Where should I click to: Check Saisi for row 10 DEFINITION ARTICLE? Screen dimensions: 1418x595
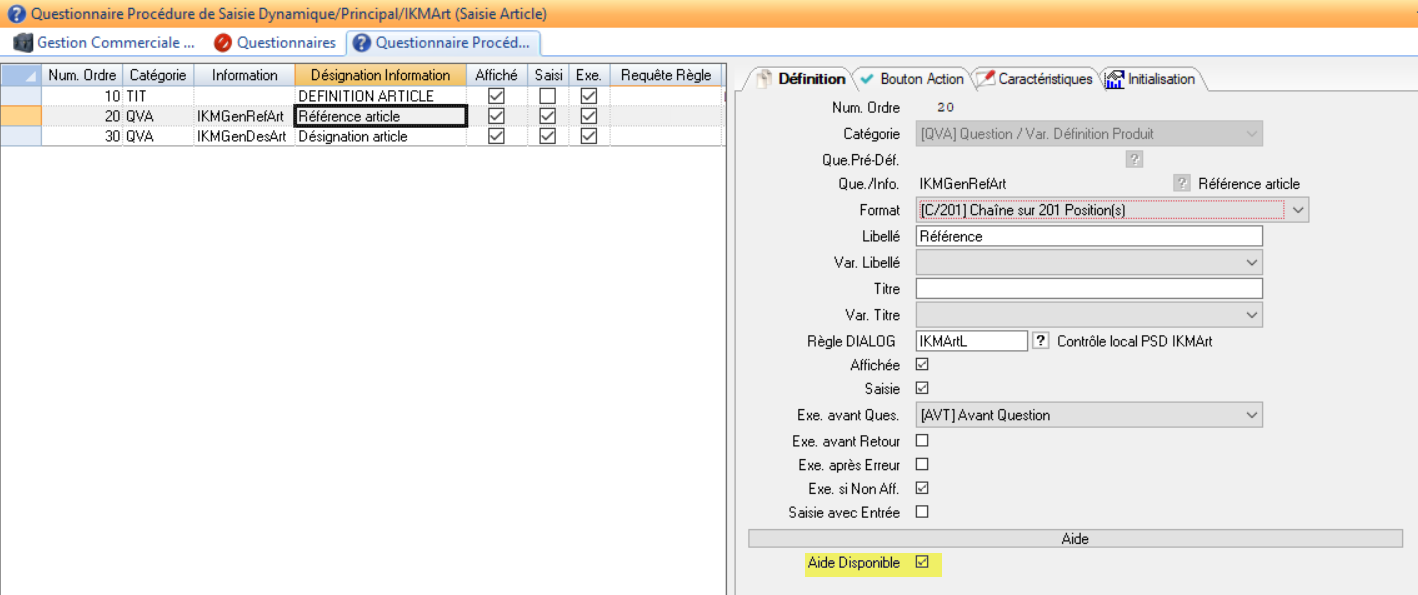click(x=547, y=96)
